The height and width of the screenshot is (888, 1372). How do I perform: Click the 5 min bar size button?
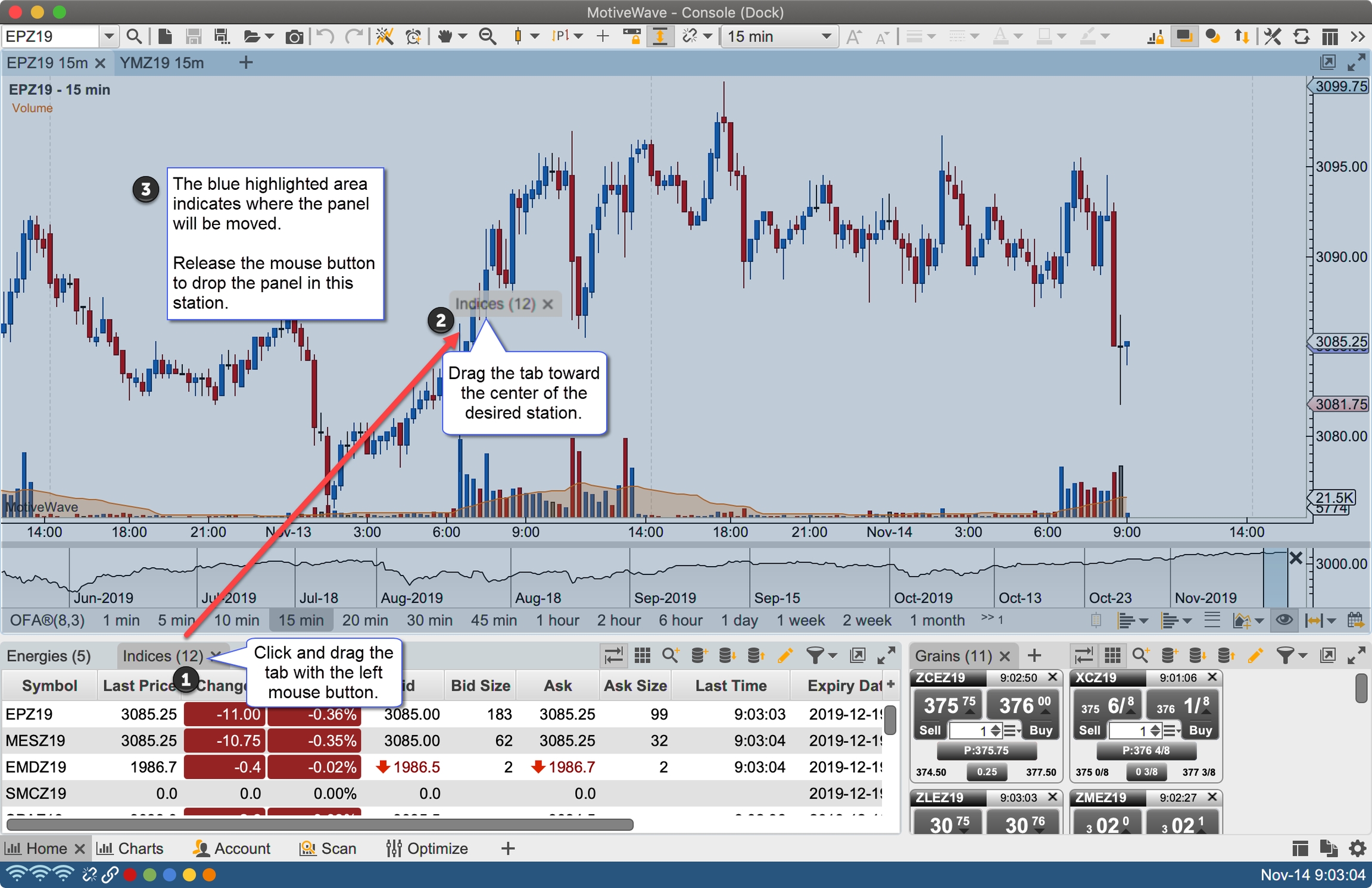coord(177,620)
